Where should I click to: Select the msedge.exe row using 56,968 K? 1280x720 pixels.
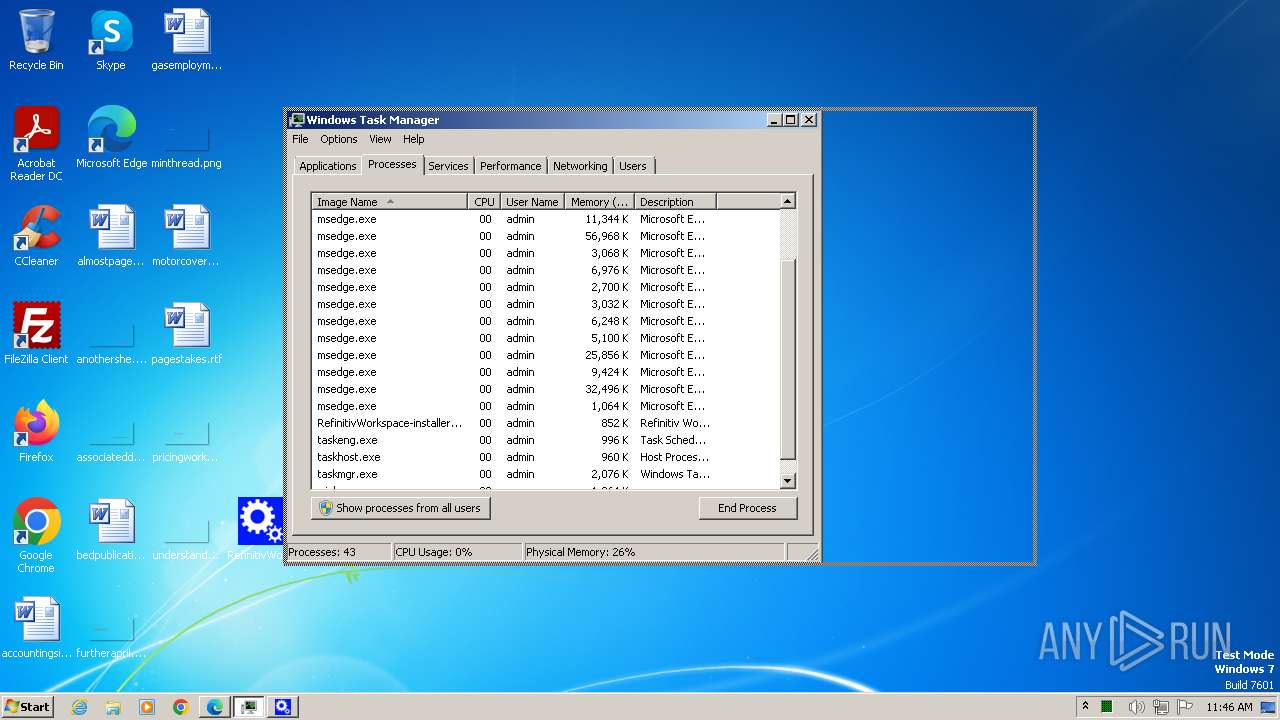point(545,236)
